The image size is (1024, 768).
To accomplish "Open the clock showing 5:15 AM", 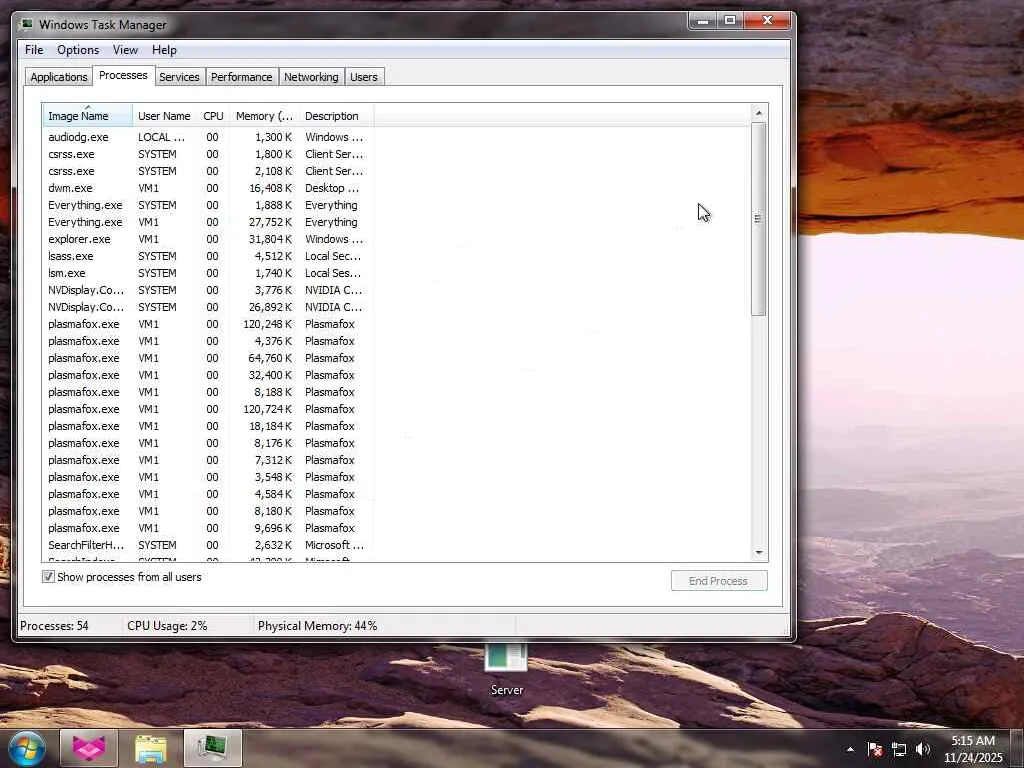I will pos(973,749).
